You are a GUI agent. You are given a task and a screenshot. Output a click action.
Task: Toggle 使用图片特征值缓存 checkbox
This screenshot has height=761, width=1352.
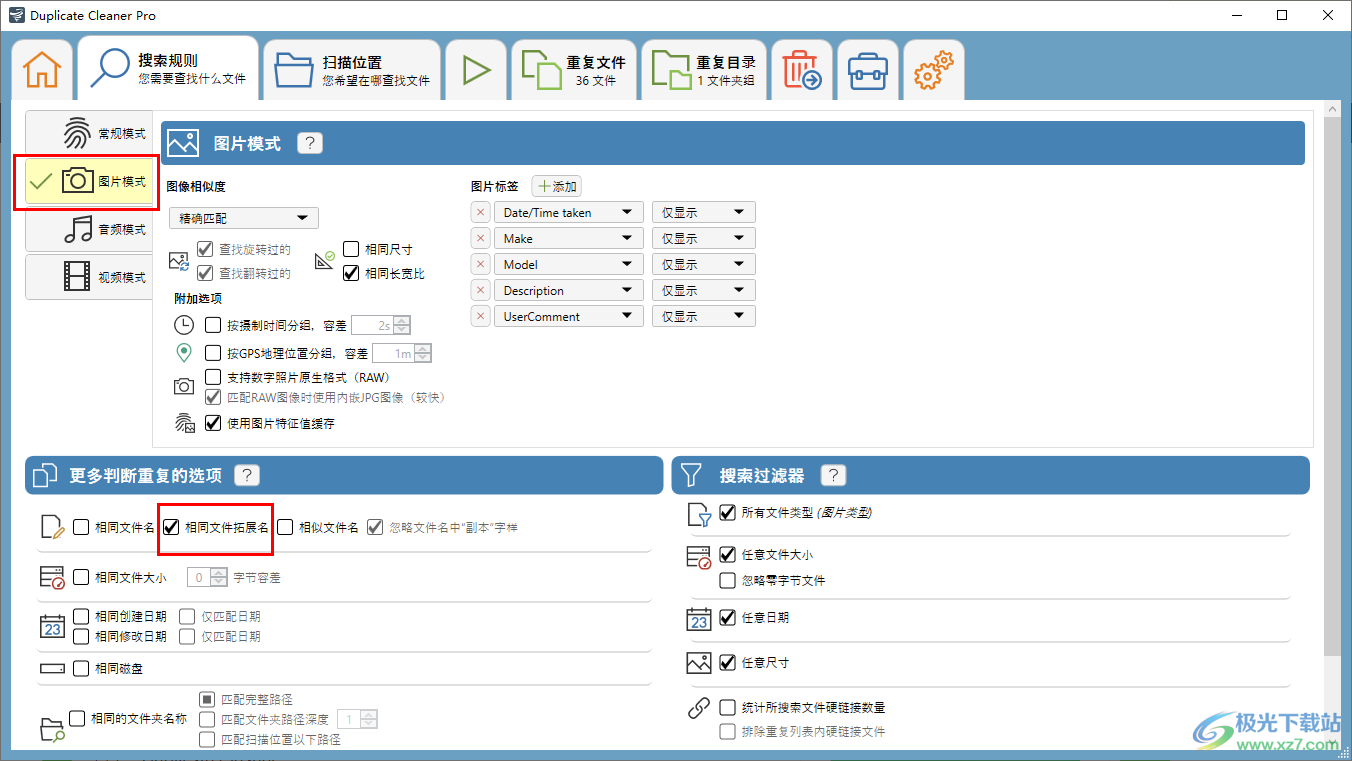click(x=213, y=423)
